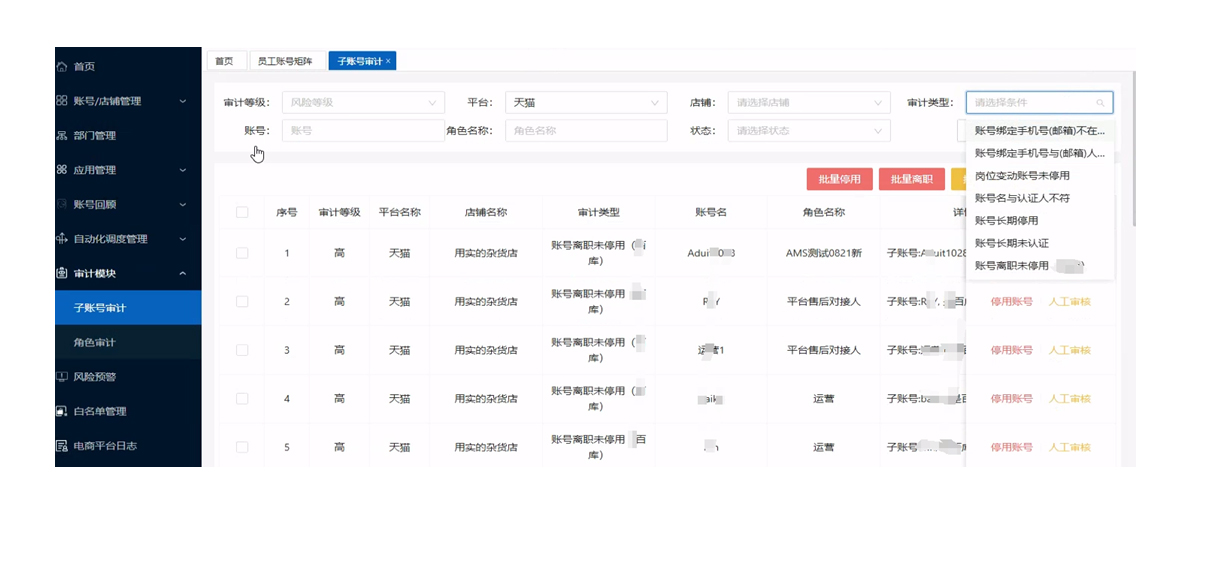
Task: Collapse the 审计模块 sidebar section
Action: coord(182,274)
